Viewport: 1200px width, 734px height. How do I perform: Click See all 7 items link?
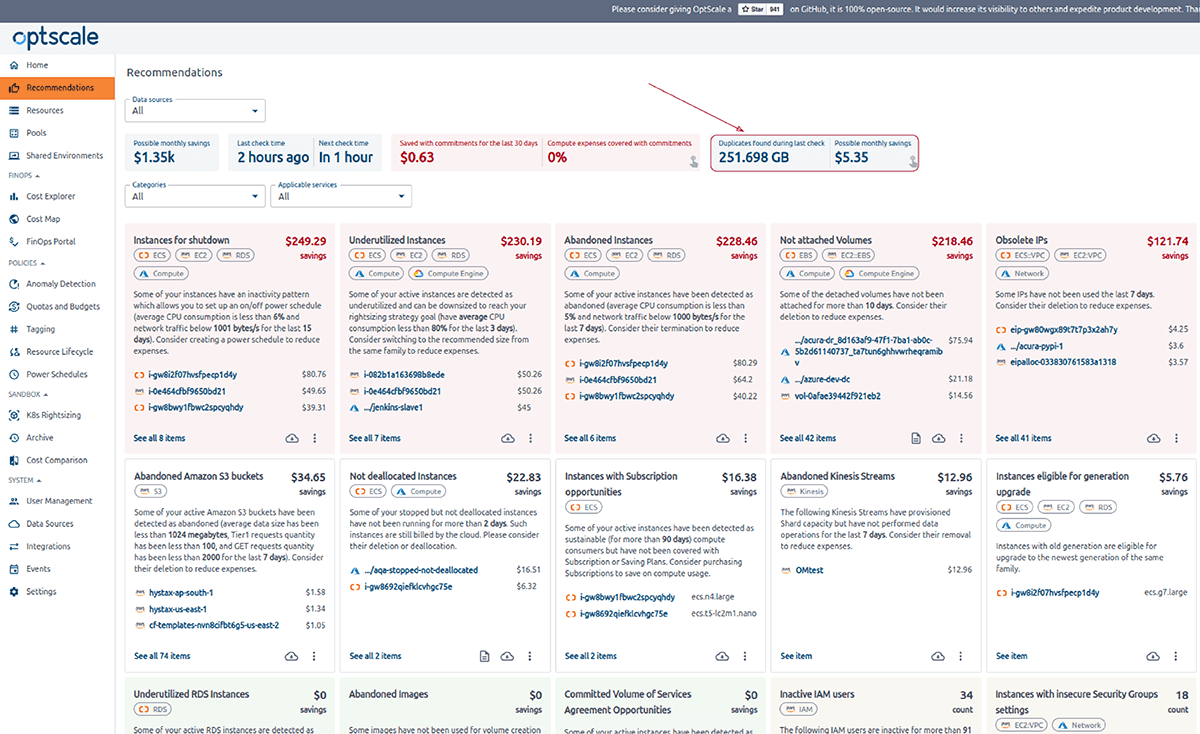point(375,438)
